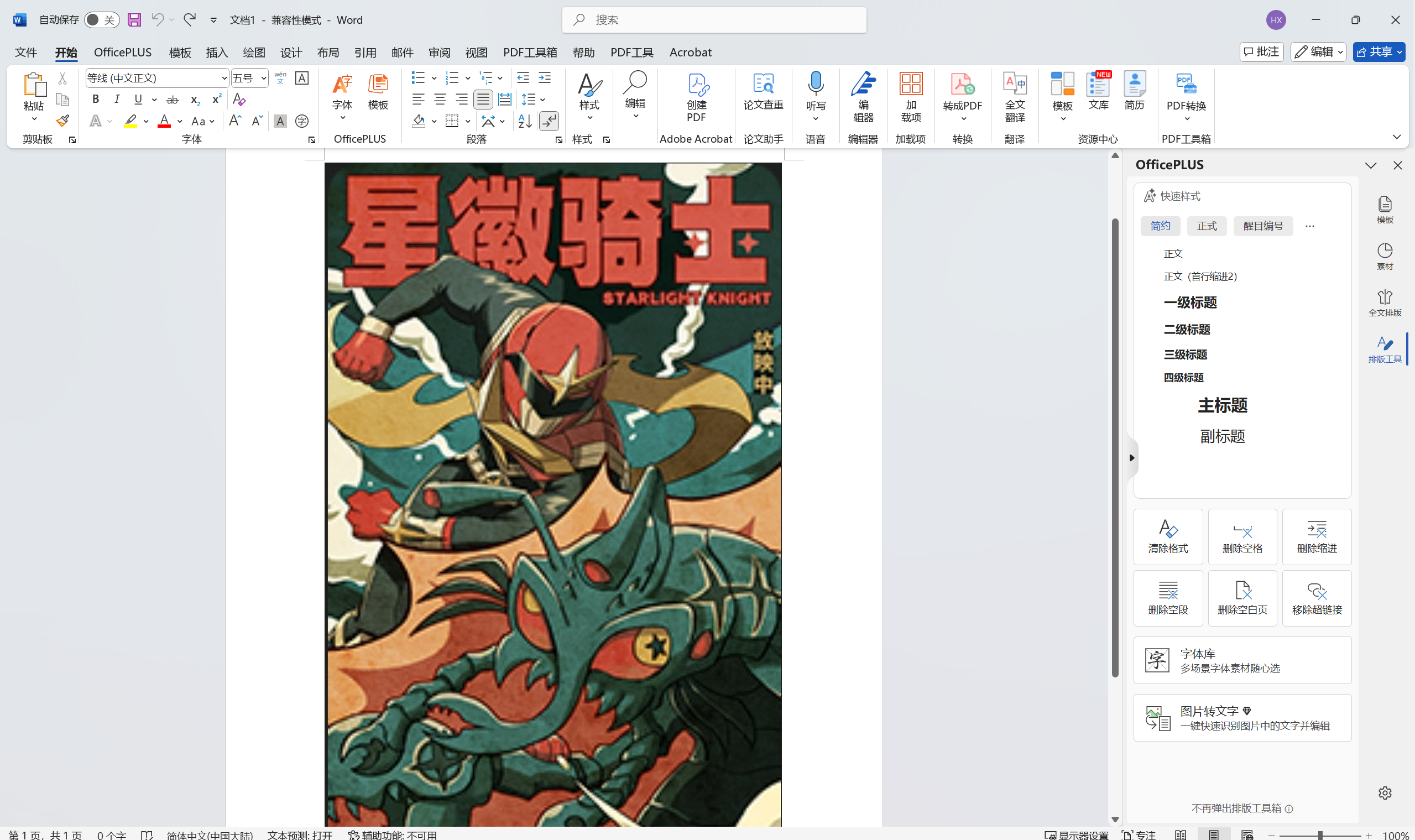Switch to the Review ribbon tab
The width and height of the screenshot is (1415, 840).
click(439, 52)
